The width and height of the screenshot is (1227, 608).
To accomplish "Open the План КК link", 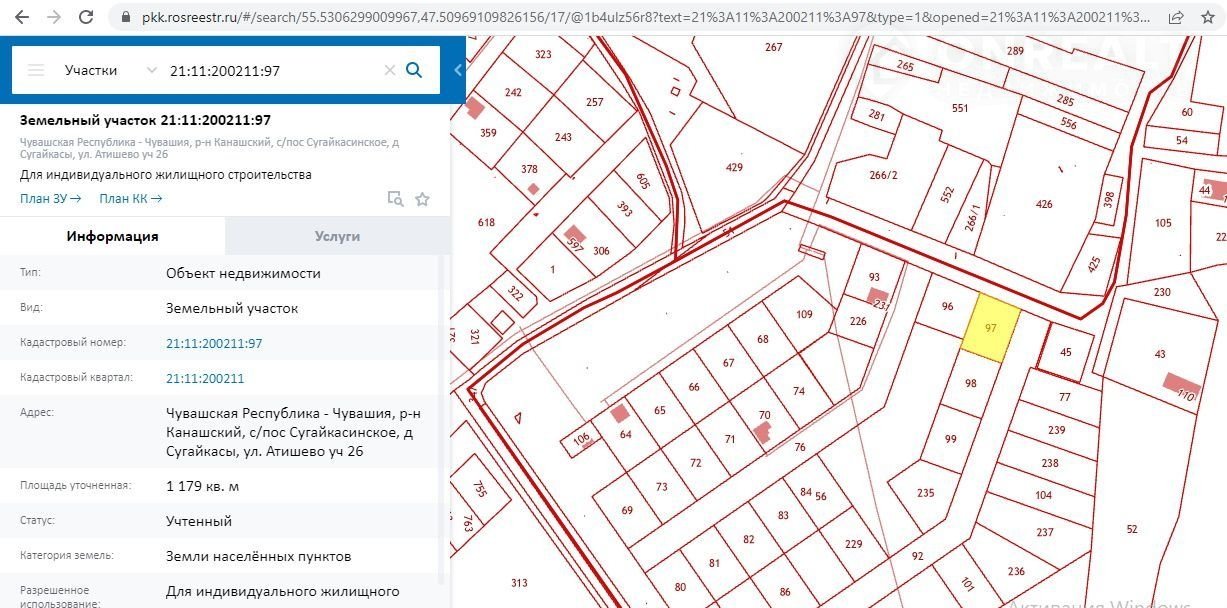I will [130, 199].
